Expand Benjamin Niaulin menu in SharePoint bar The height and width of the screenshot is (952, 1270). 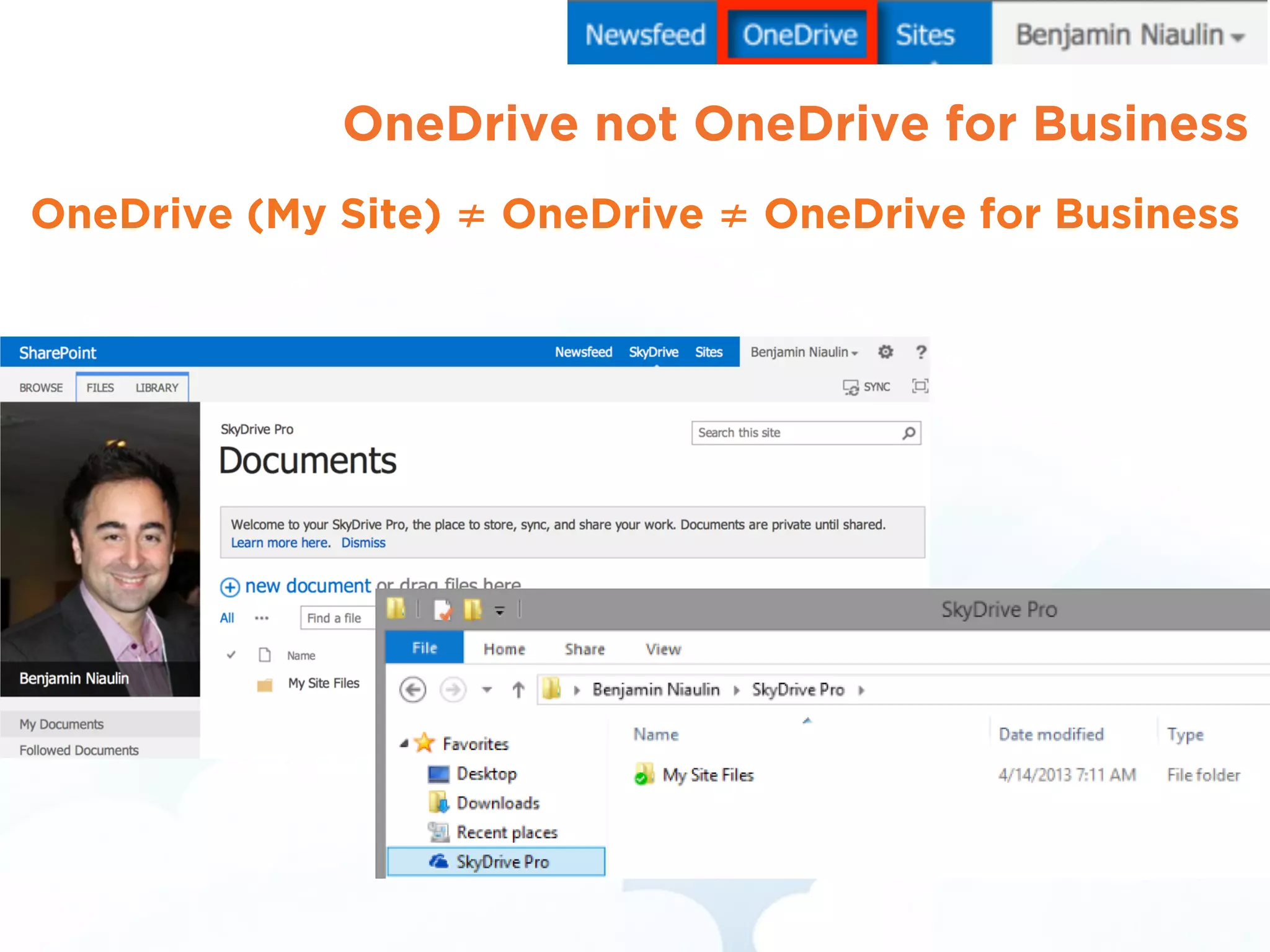click(804, 352)
